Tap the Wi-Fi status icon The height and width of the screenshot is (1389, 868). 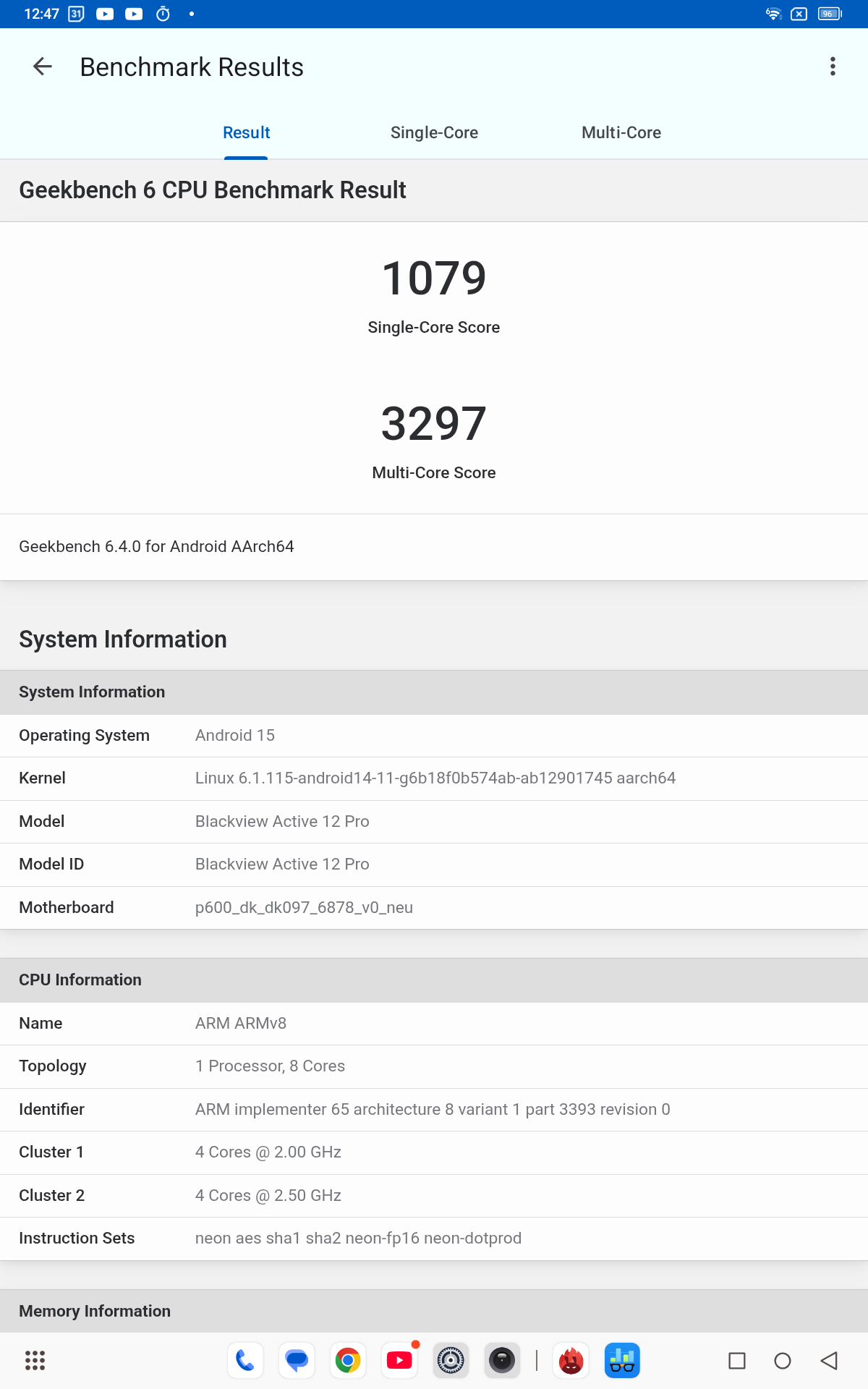(774, 14)
